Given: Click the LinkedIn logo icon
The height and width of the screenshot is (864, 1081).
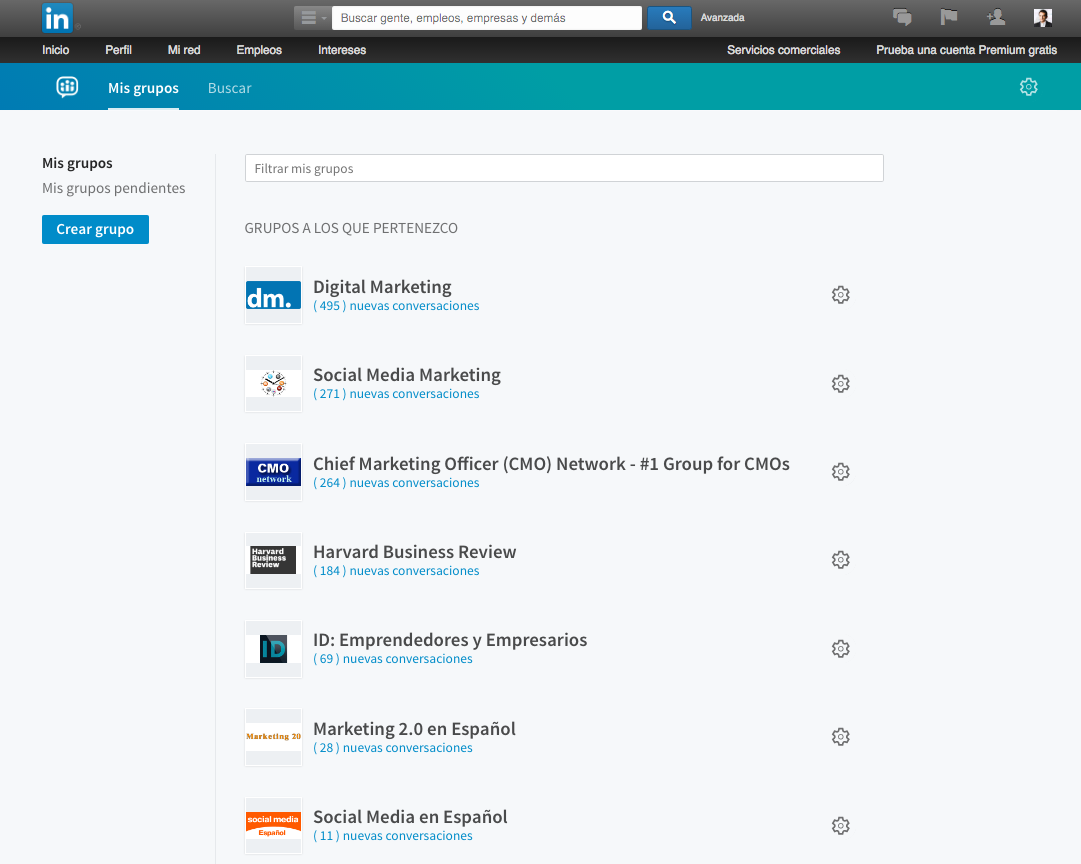Looking at the screenshot, I should tap(57, 18).
